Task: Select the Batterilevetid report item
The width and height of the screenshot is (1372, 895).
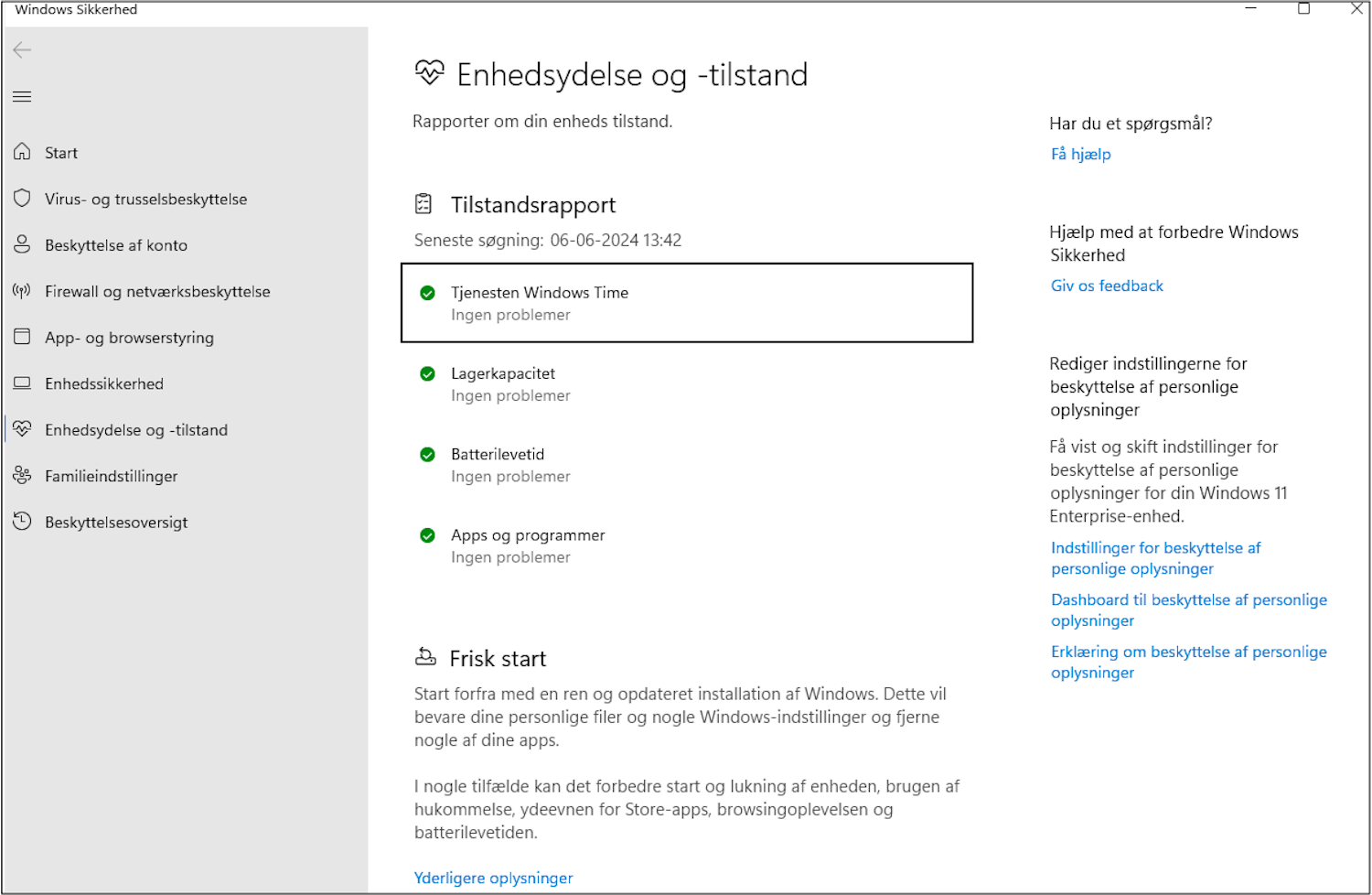Action: point(687,465)
